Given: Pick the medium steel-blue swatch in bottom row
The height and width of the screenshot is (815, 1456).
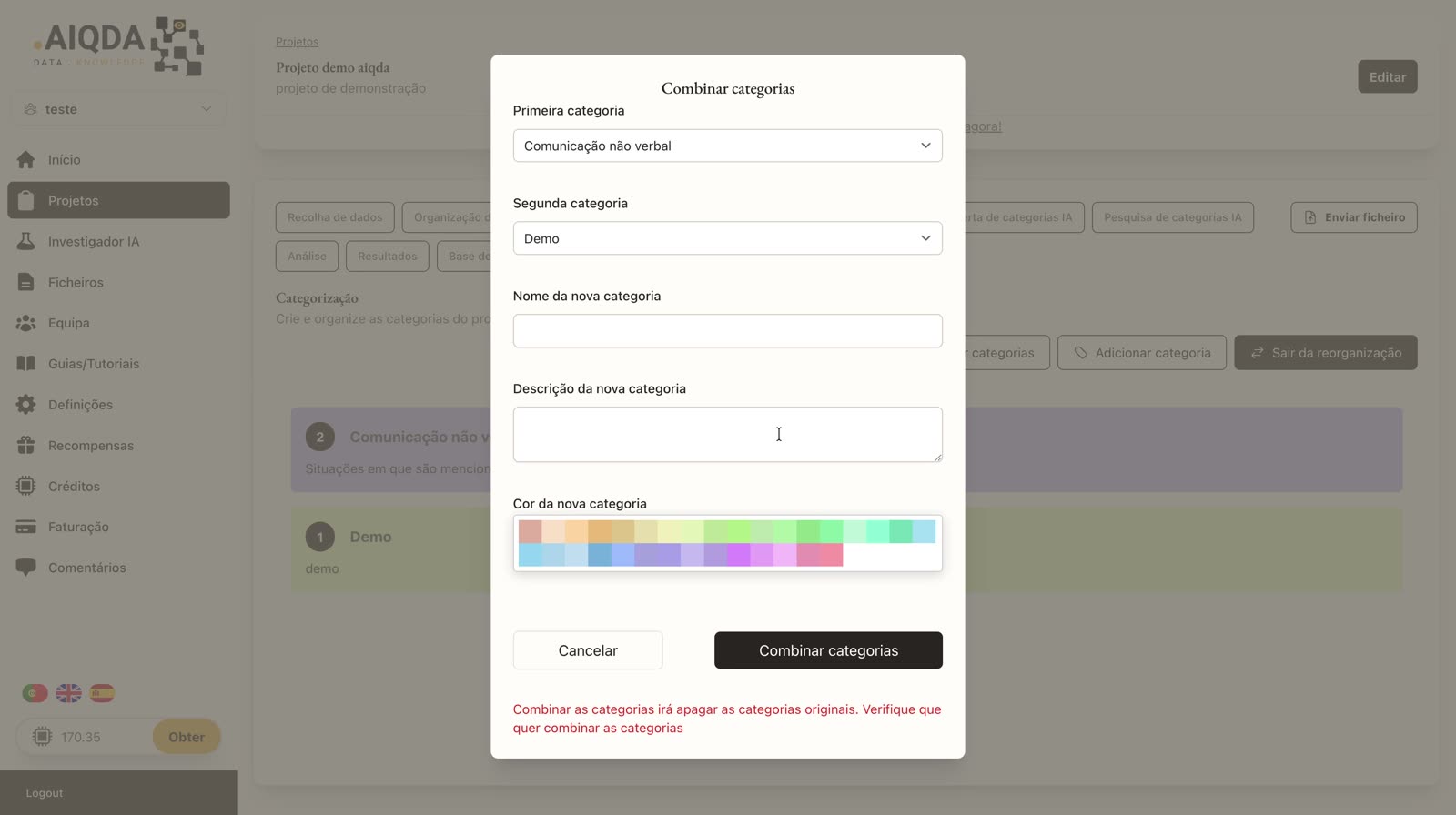Looking at the screenshot, I should pyautogui.click(x=600, y=555).
